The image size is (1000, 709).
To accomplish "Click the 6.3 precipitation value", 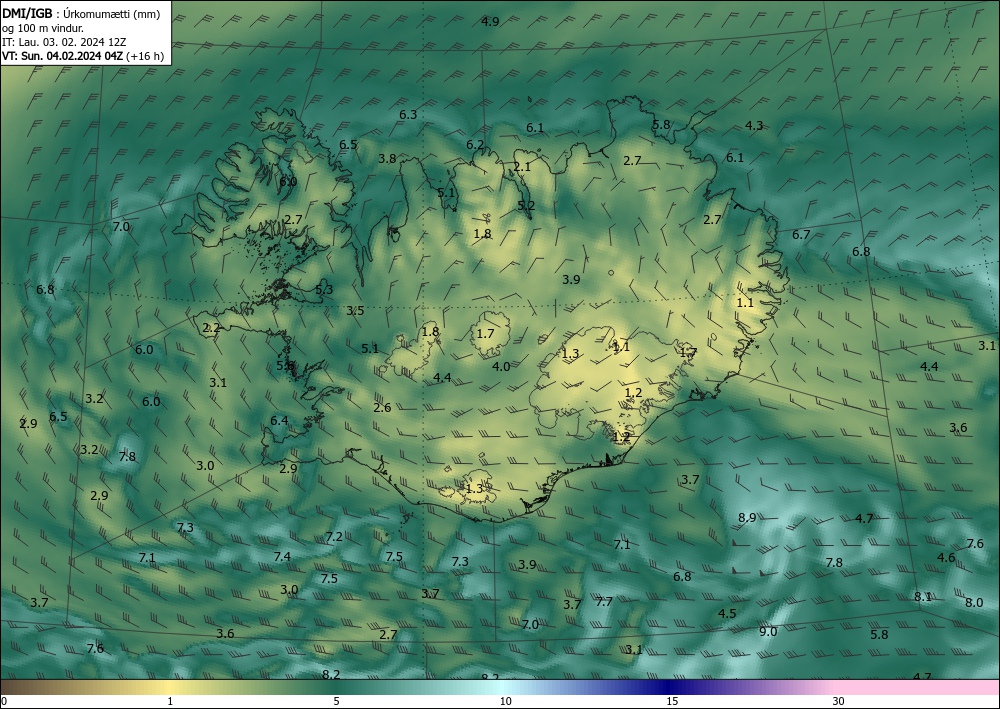I will 408,115.
